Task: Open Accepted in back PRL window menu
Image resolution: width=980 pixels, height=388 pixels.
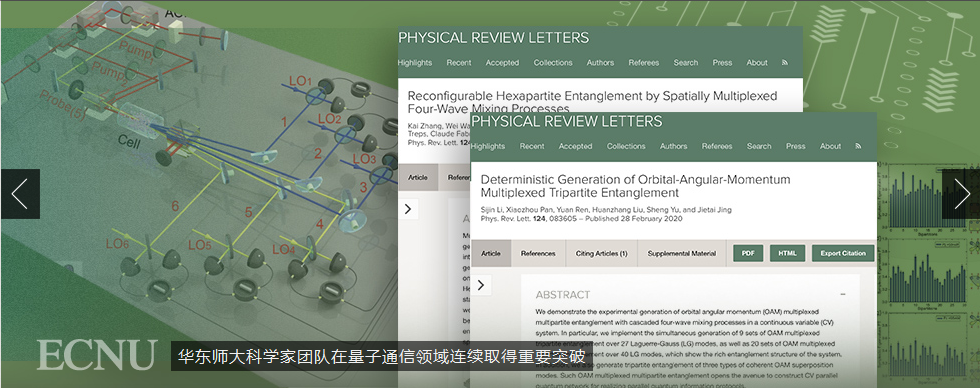Action: 502,62
